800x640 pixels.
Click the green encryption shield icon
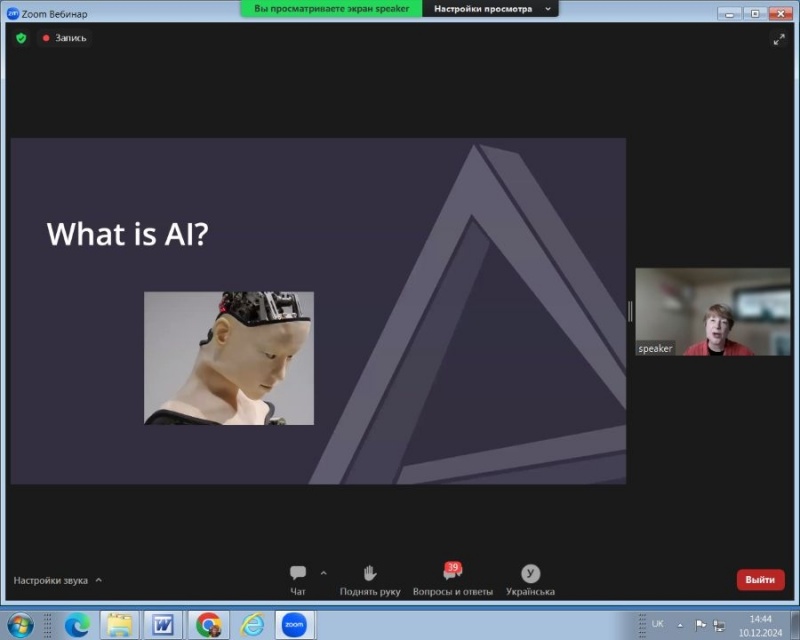[x=21, y=38]
